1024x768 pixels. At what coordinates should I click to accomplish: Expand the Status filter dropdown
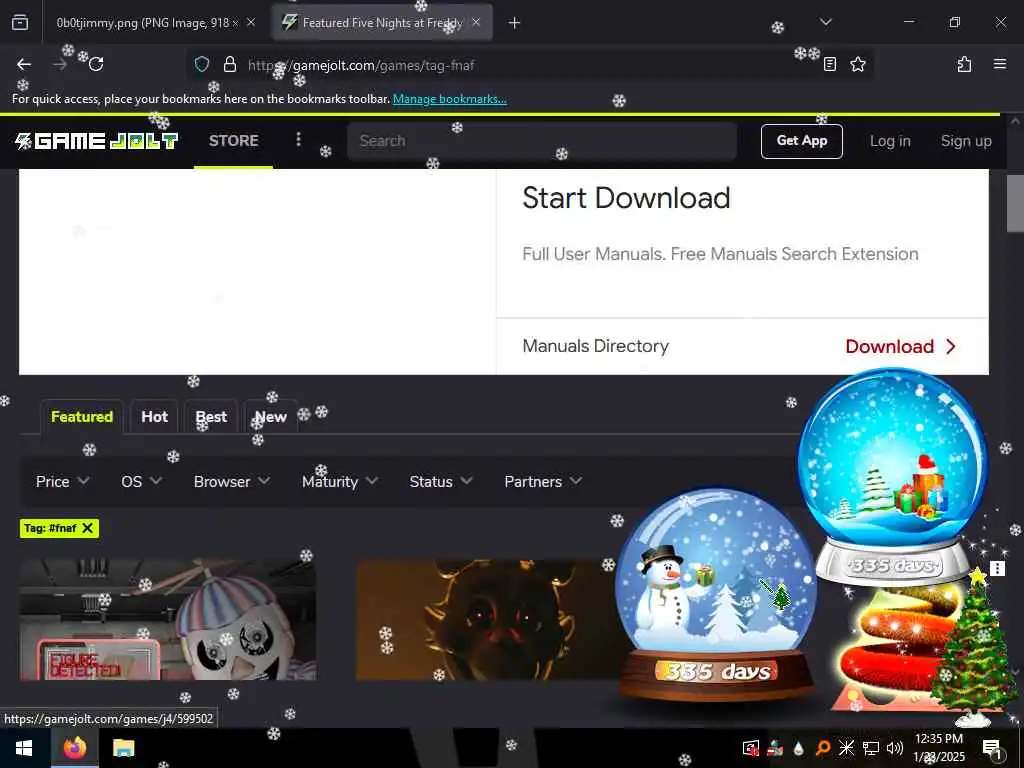(441, 481)
